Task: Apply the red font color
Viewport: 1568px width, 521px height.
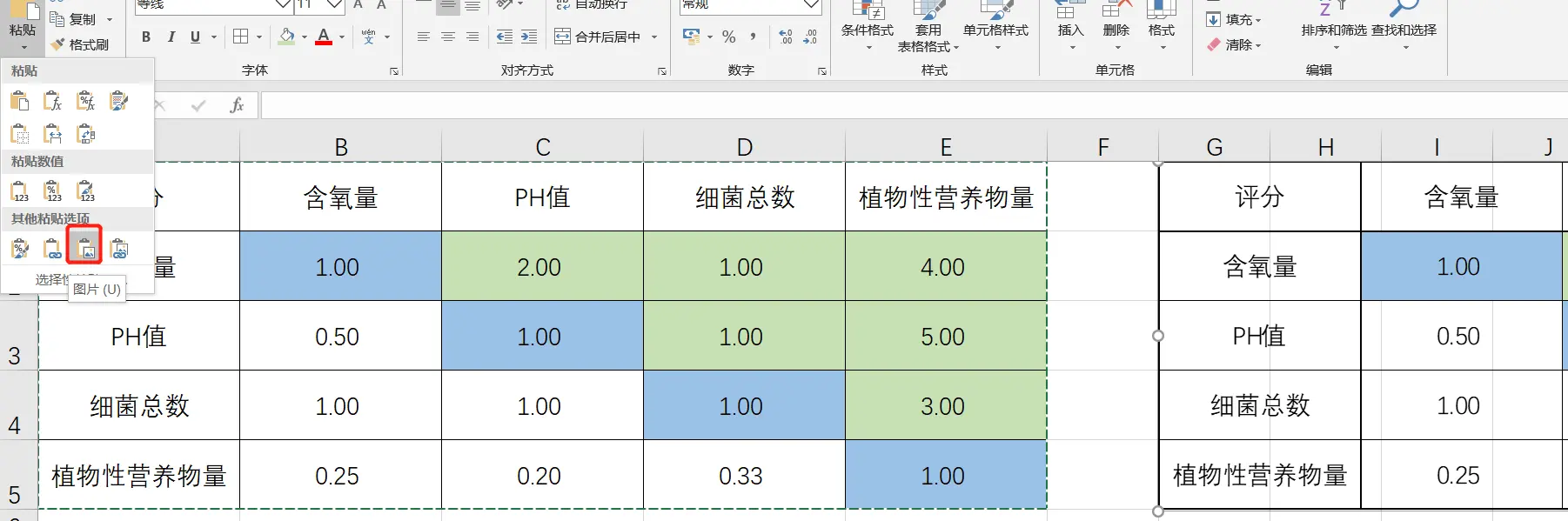Action: tap(324, 37)
